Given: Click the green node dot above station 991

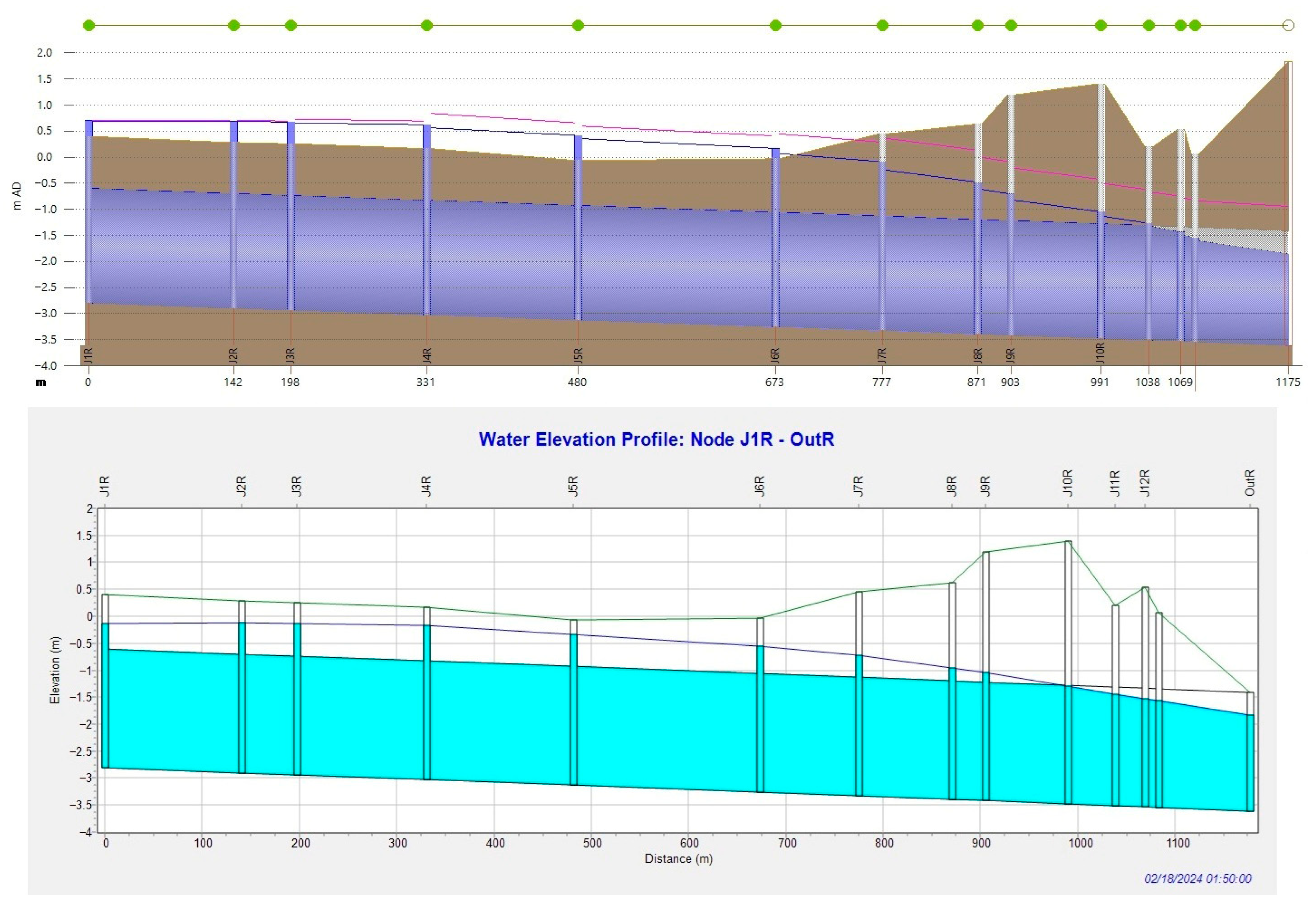Looking at the screenshot, I should pyautogui.click(x=1101, y=25).
